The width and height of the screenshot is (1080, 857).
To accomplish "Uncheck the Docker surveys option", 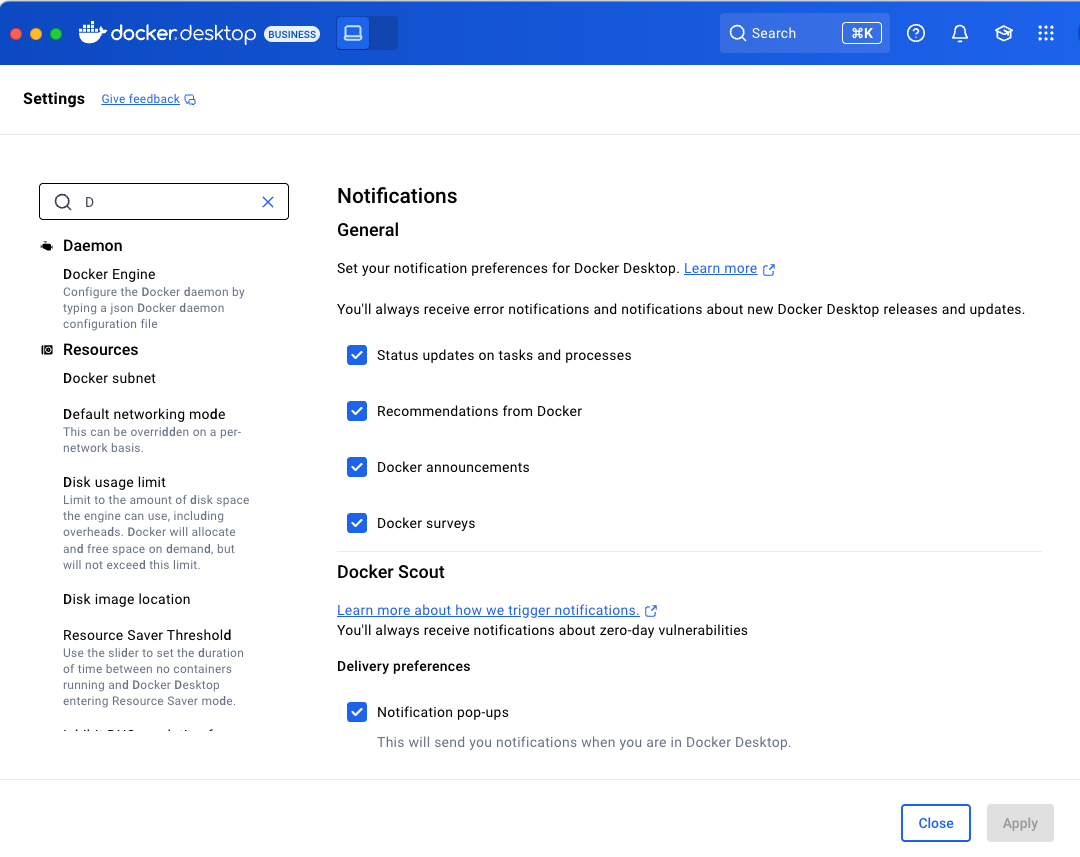I will pos(357,523).
